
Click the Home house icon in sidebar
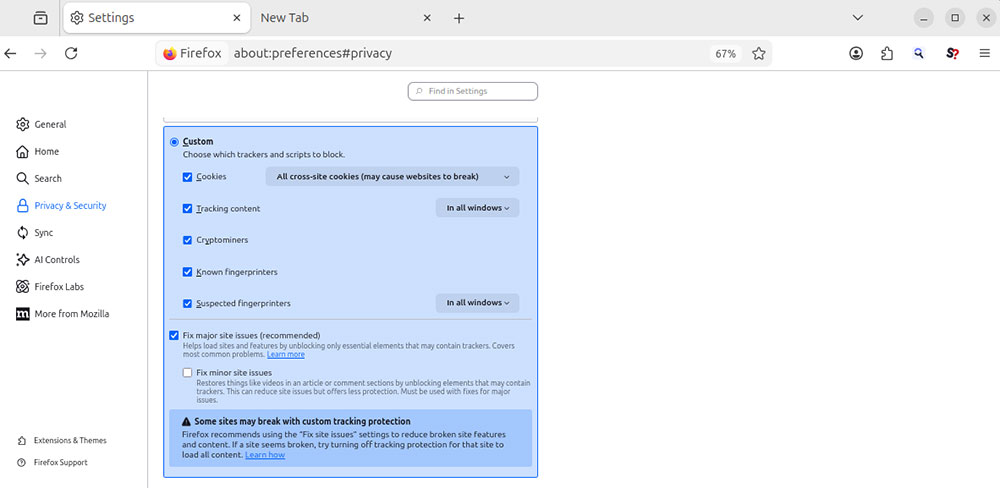23,151
